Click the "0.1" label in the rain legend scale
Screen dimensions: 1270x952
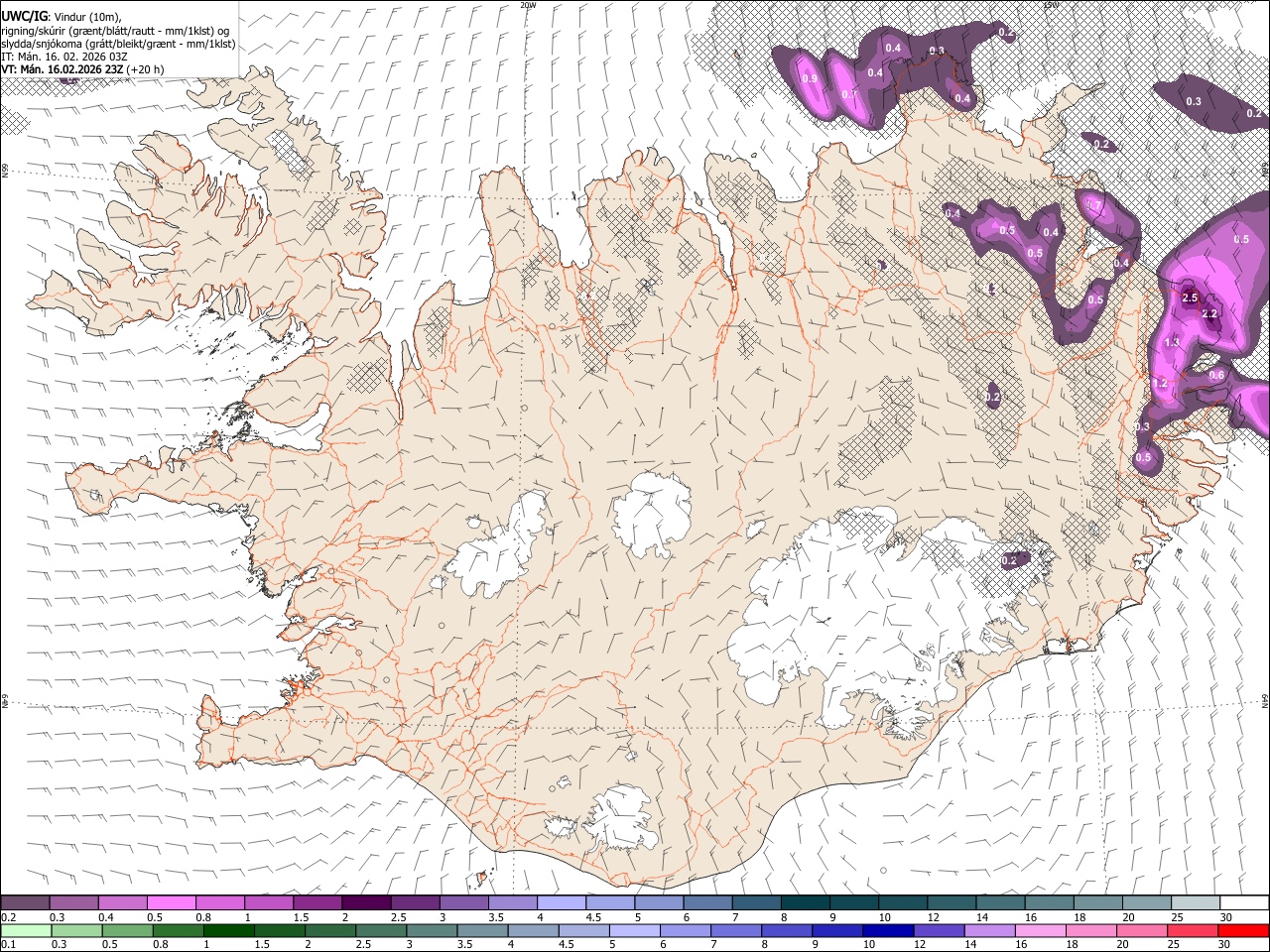(x=8, y=945)
